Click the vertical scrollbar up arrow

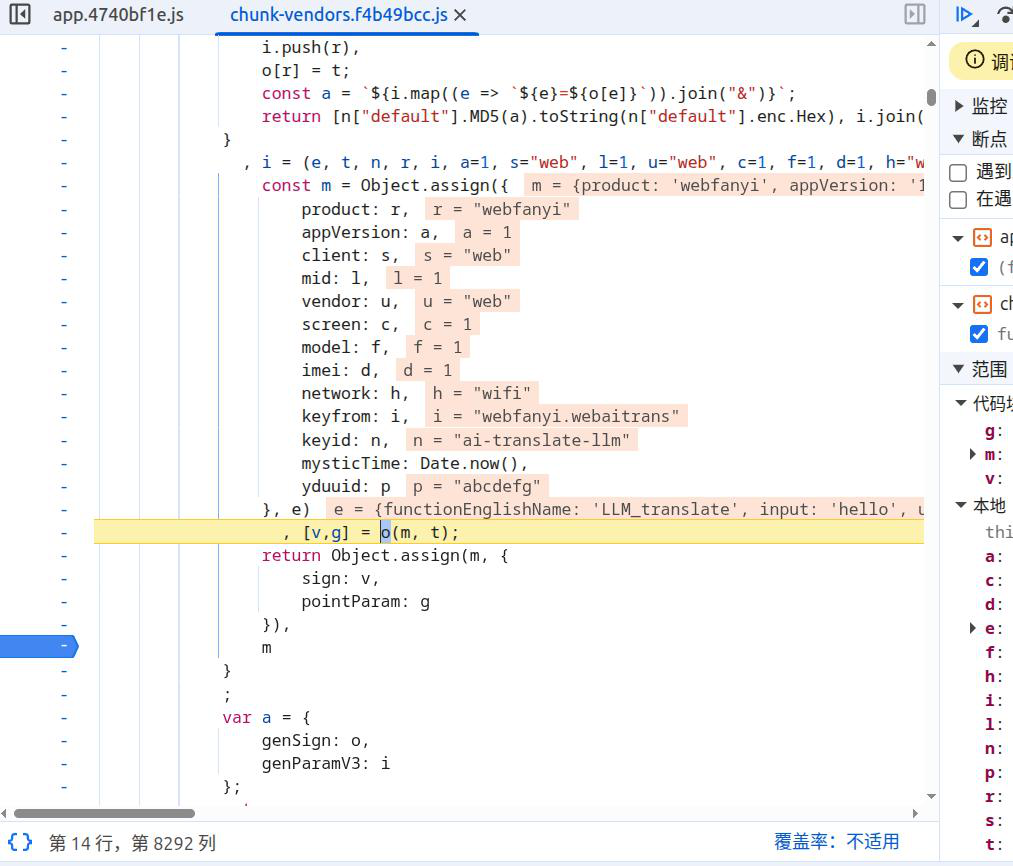tap(931, 44)
